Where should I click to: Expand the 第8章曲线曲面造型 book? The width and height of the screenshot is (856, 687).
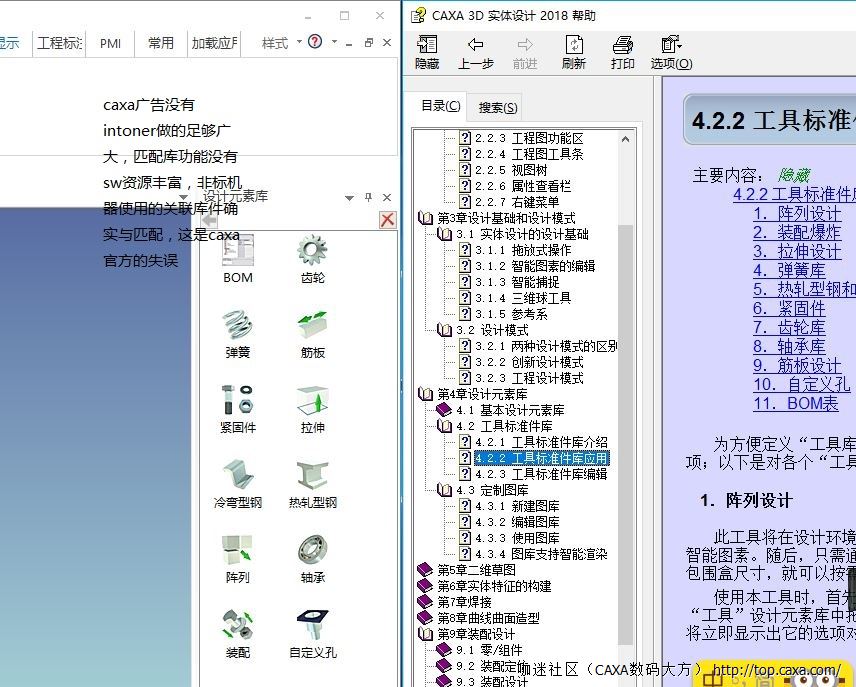(425, 618)
